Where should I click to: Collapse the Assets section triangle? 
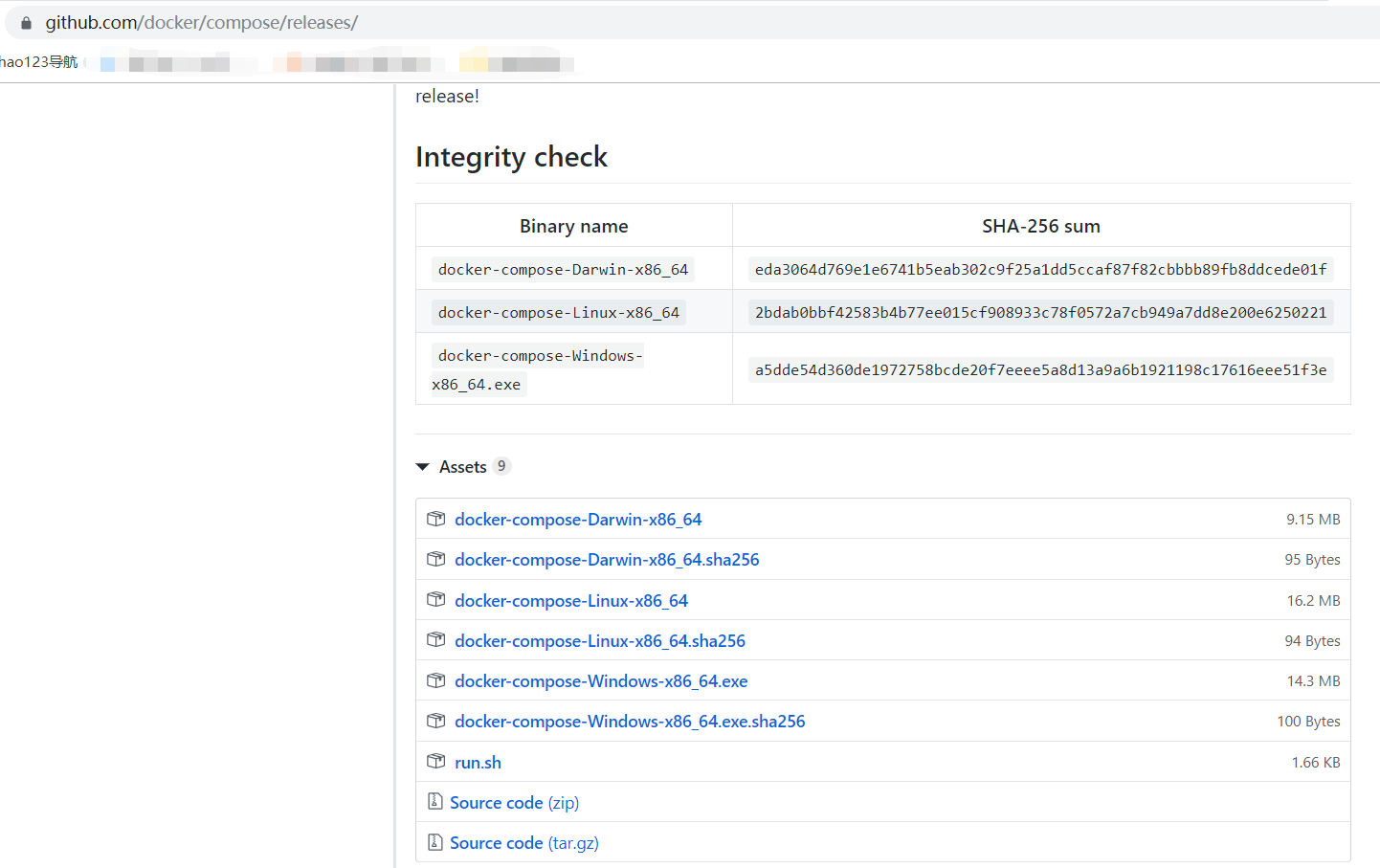tap(423, 467)
